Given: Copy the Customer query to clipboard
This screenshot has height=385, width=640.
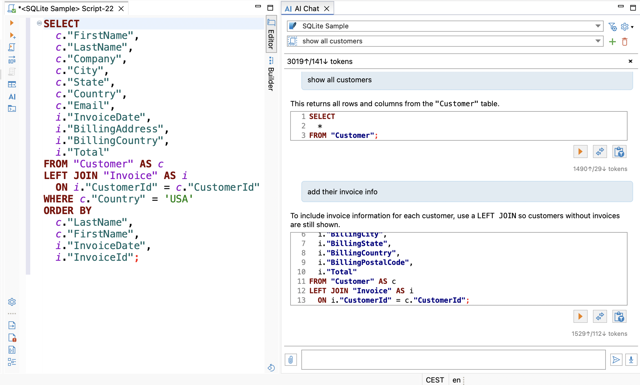Looking at the screenshot, I should [619, 152].
